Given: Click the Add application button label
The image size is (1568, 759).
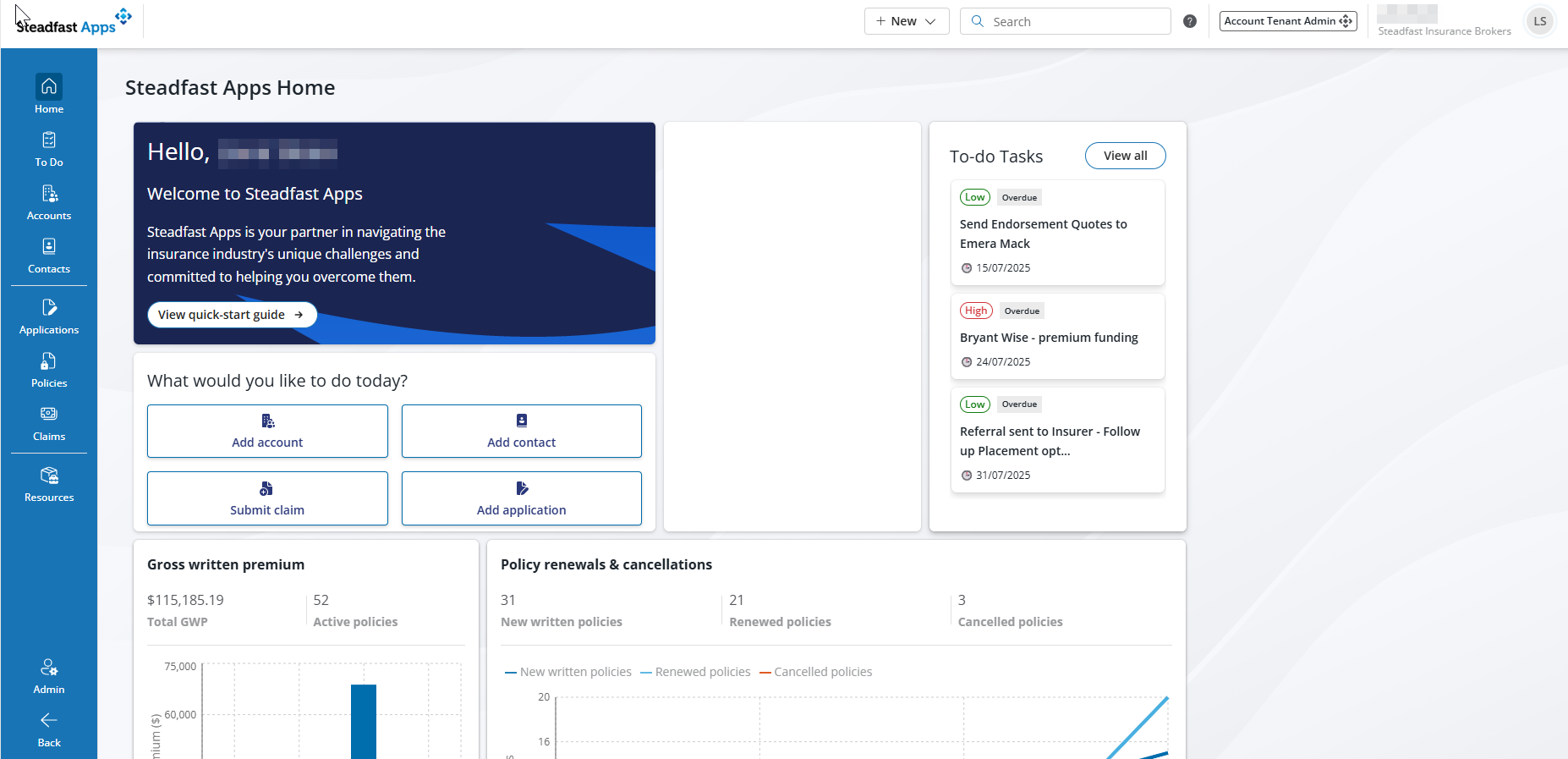Looking at the screenshot, I should tap(522, 510).
